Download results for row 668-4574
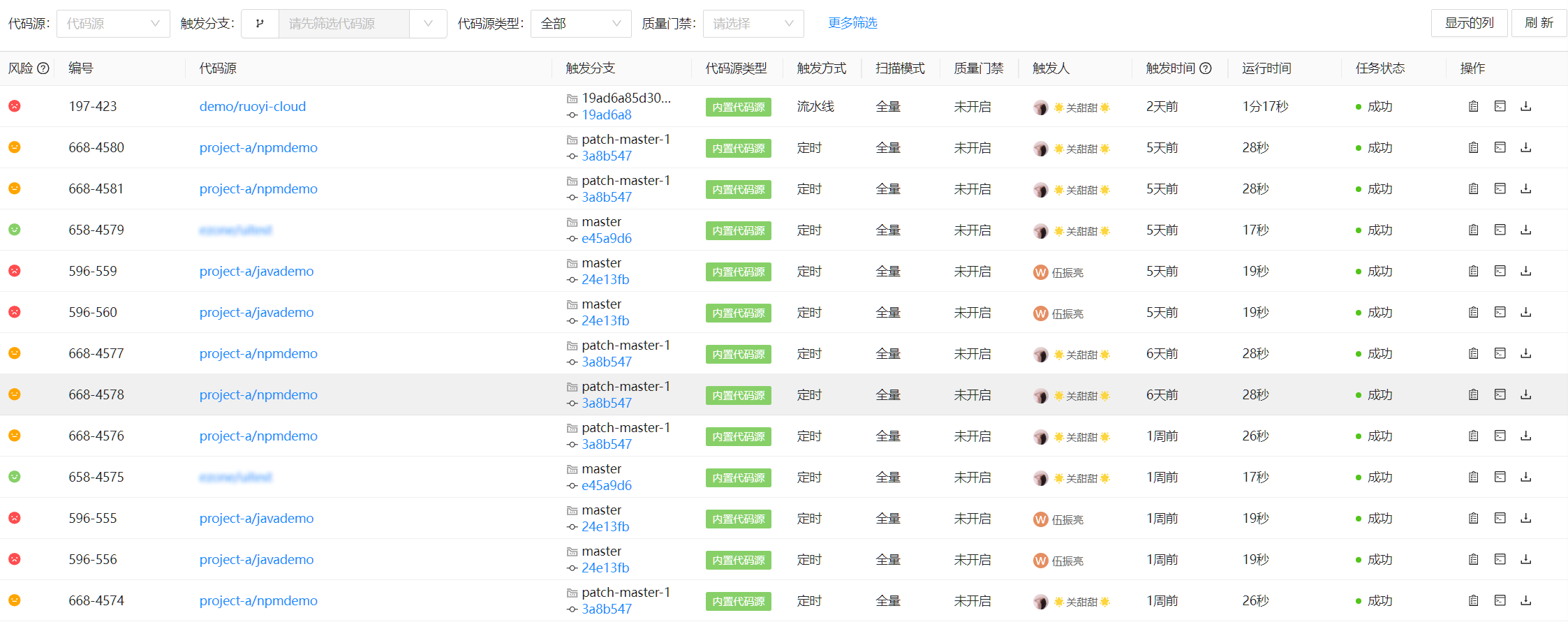The height and width of the screenshot is (622, 1568). pos(1526,600)
